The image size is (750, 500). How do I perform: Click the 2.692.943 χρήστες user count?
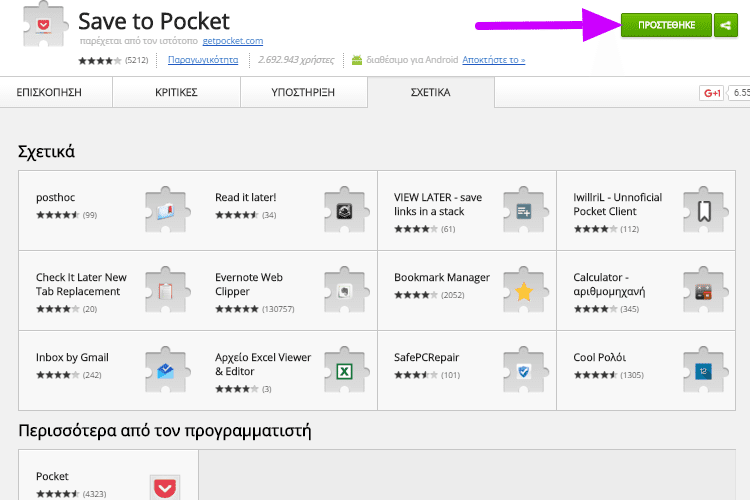coord(296,60)
